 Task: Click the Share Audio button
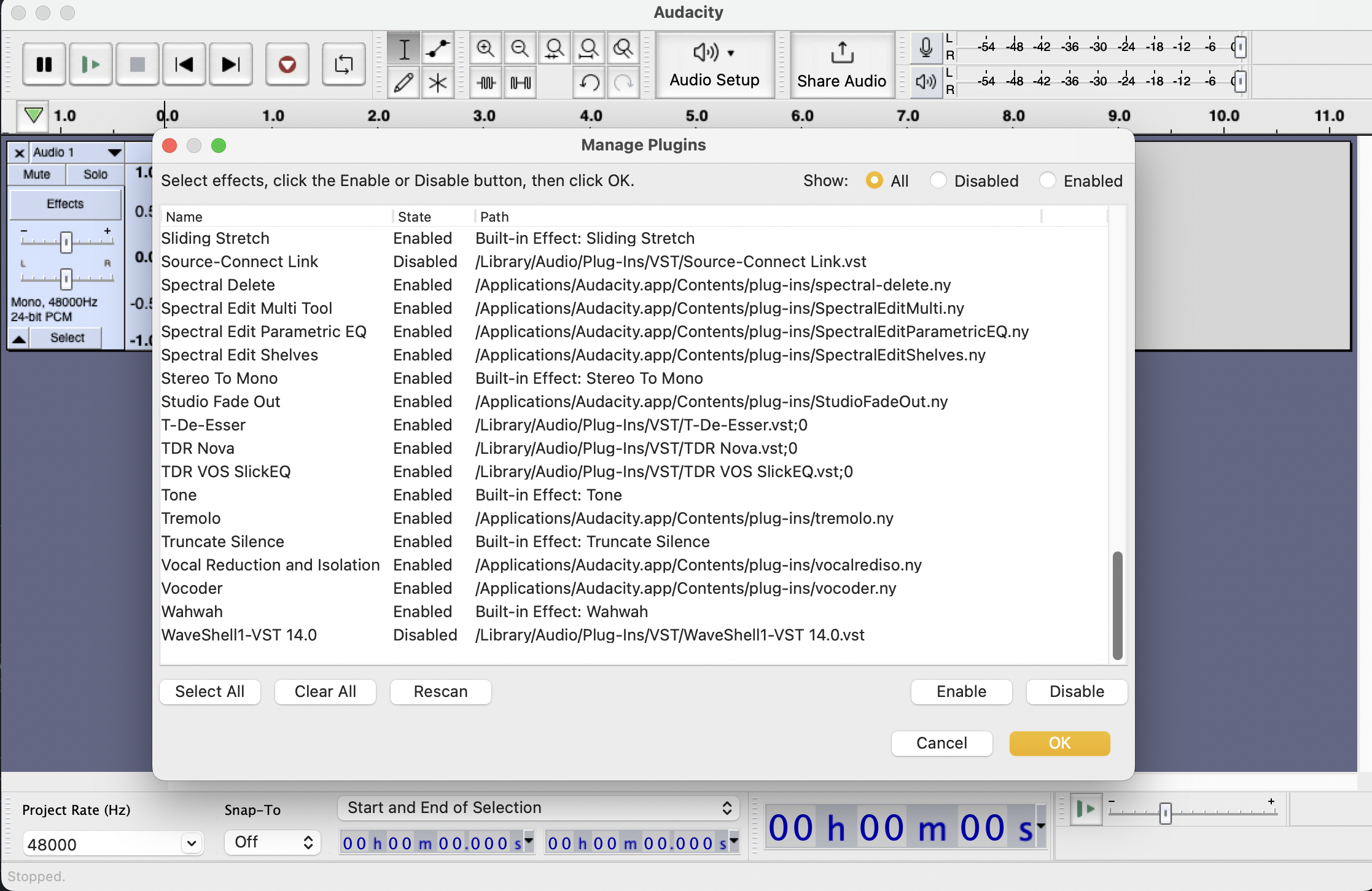[841, 64]
